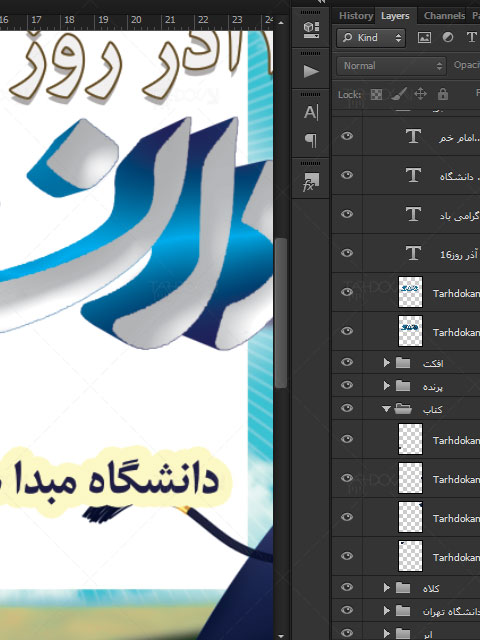The height and width of the screenshot is (640, 480).
Task: Filter layers by pixel layers icon
Action: tap(424, 38)
